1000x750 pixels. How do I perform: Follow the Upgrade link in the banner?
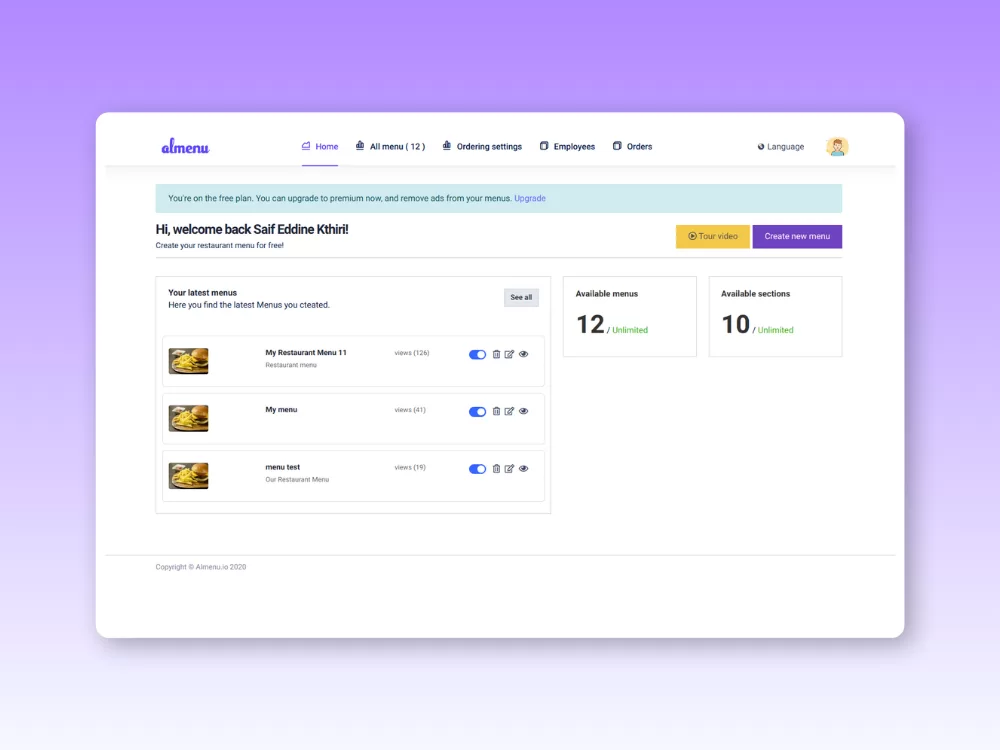pos(530,199)
